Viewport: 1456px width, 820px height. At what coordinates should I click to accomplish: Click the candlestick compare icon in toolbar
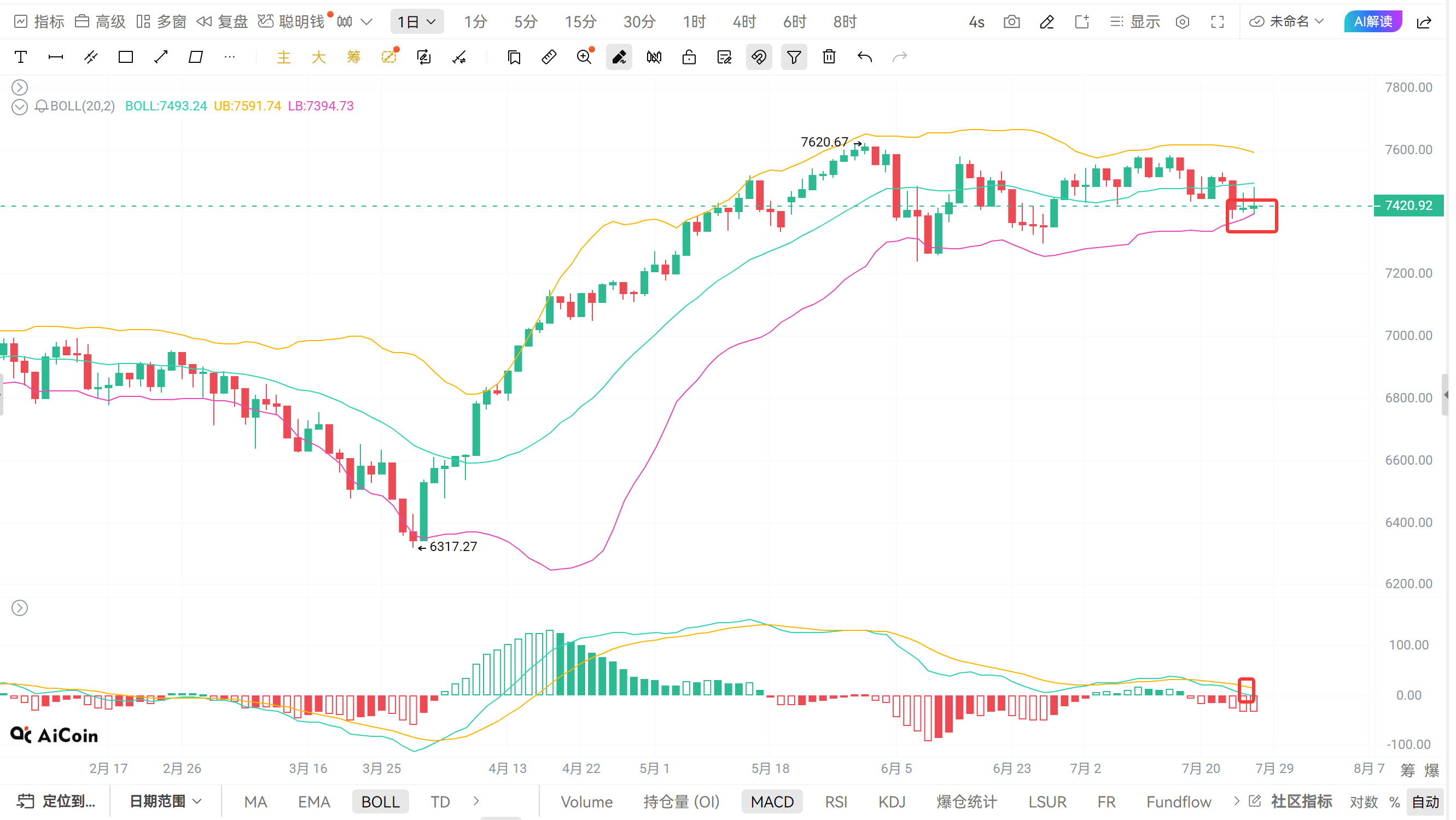click(x=654, y=57)
